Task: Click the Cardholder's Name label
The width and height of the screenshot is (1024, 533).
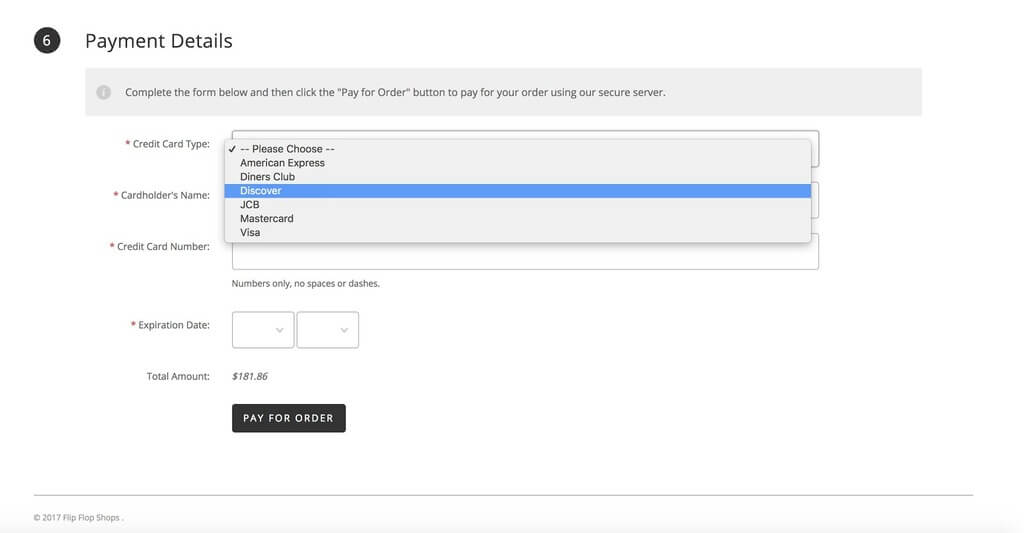Action: [x=165, y=196]
